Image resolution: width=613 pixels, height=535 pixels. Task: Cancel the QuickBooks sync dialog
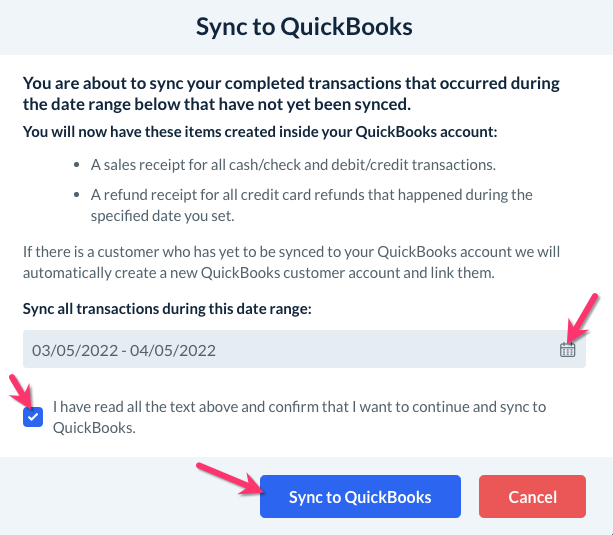click(532, 497)
